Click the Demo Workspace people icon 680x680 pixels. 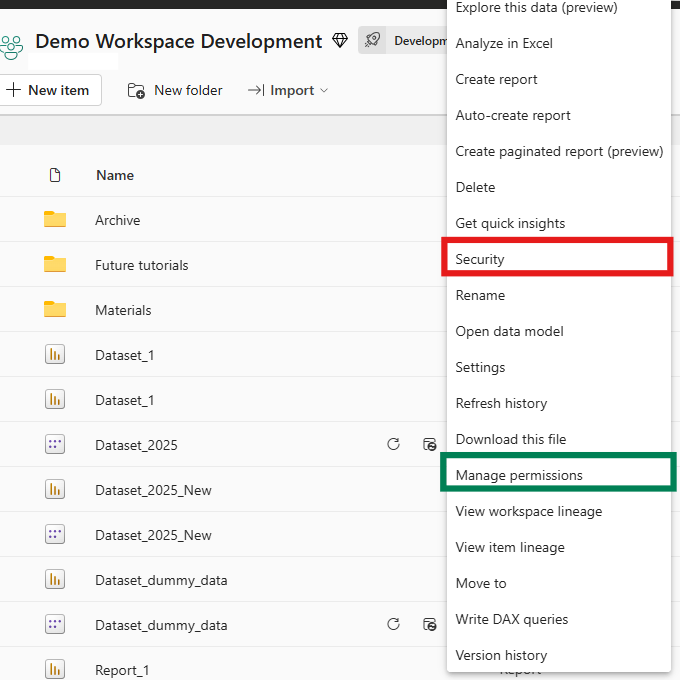pos(10,45)
